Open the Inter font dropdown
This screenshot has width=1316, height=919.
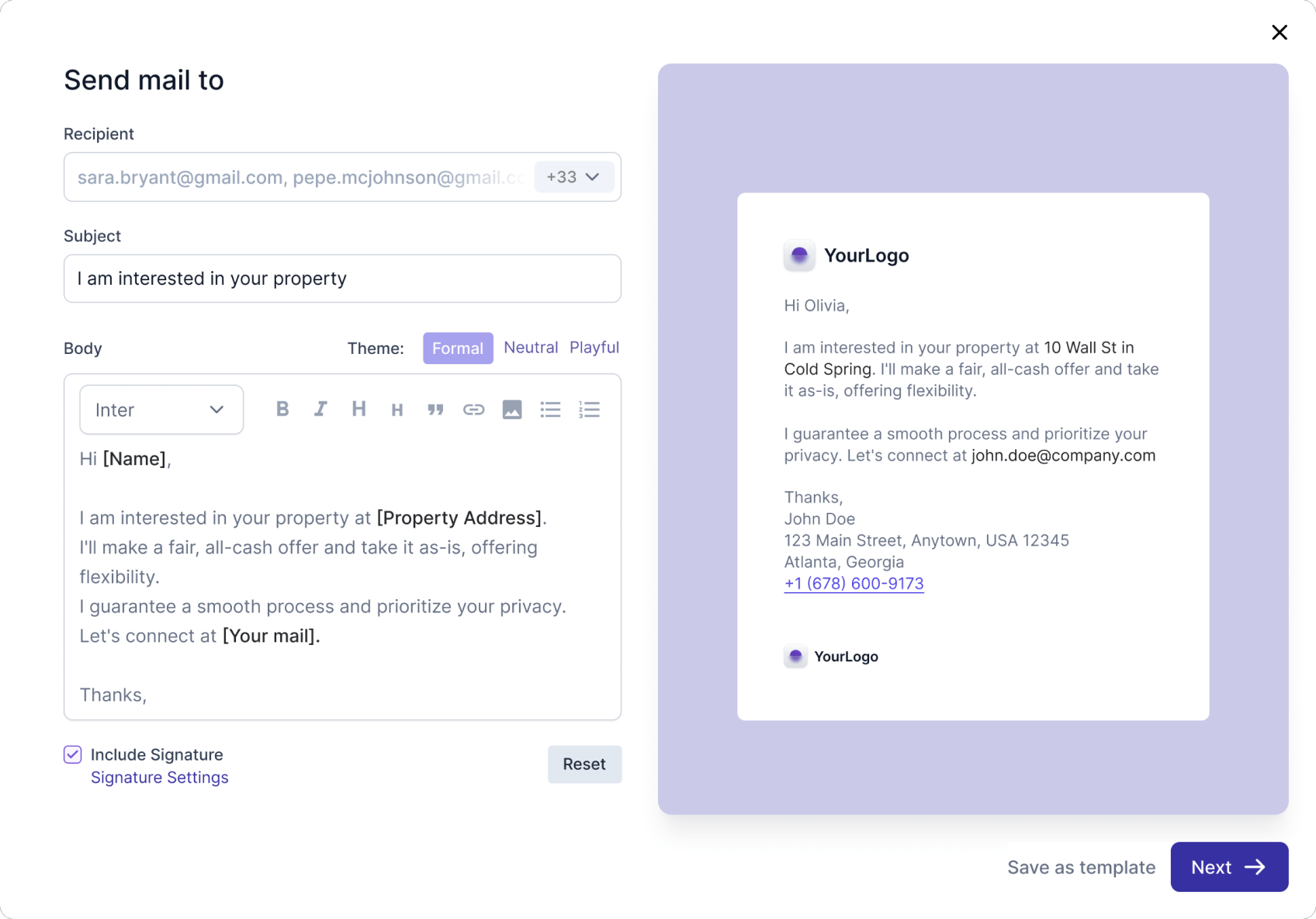[161, 409]
